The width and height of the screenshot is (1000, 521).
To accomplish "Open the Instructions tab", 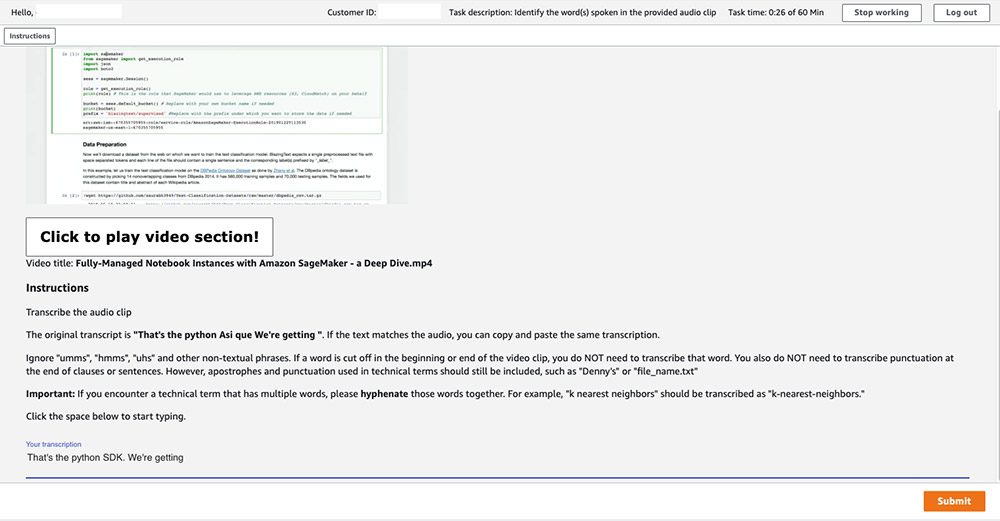I will pos(30,36).
